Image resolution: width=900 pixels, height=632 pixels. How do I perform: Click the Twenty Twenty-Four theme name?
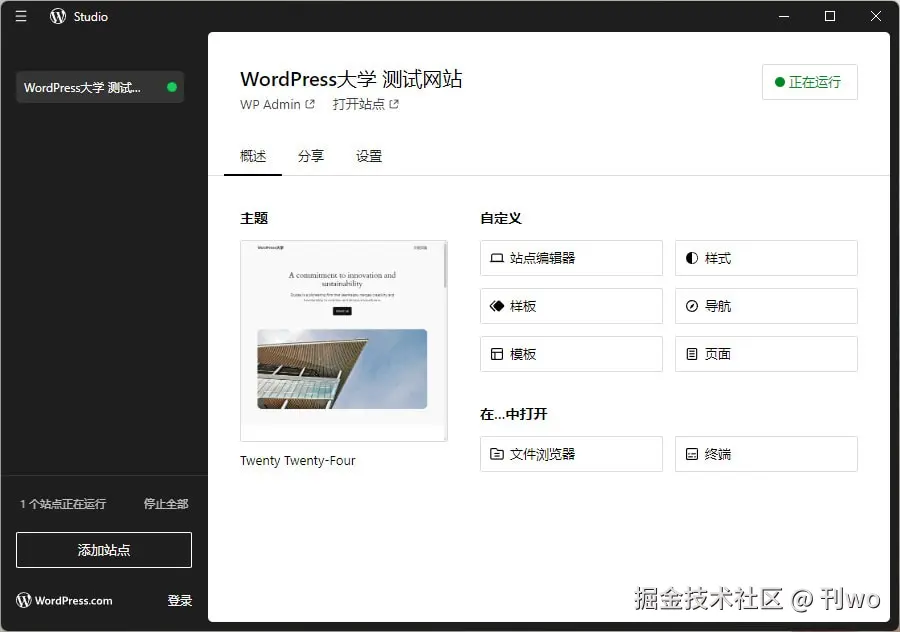coord(297,460)
